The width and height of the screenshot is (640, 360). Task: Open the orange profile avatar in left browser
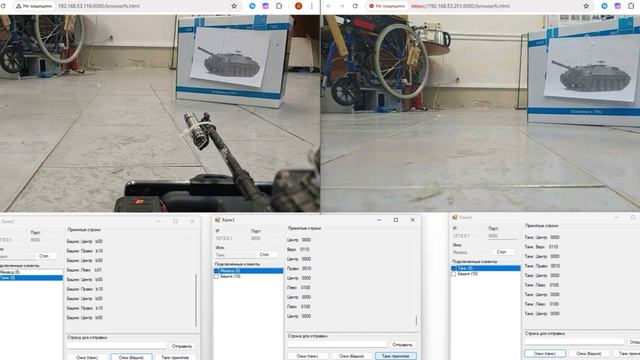click(x=298, y=6)
